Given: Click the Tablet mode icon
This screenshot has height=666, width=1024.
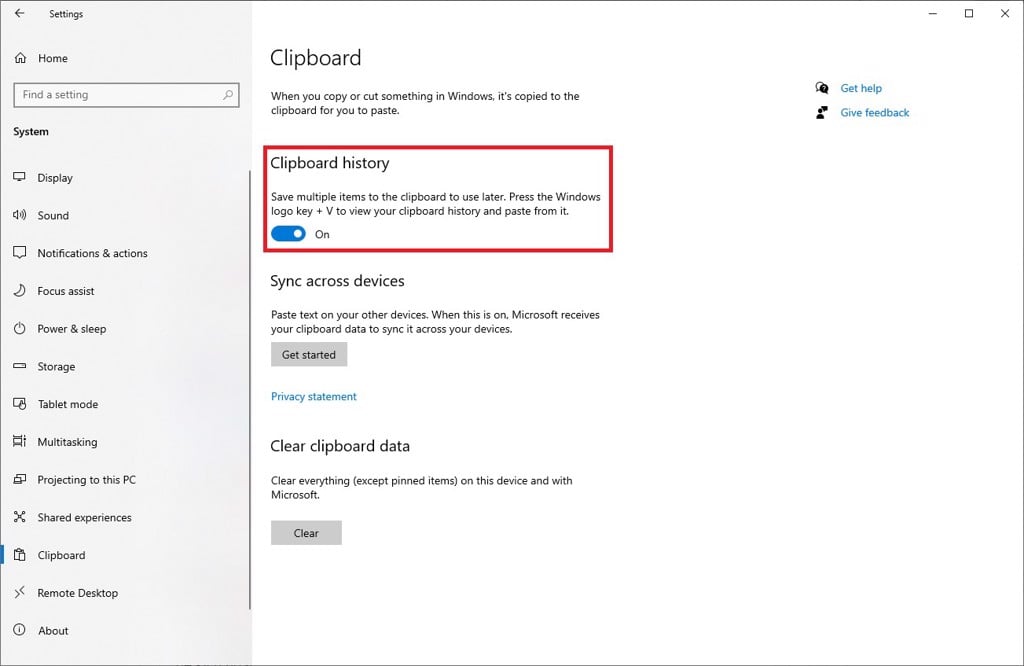Looking at the screenshot, I should (x=20, y=404).
